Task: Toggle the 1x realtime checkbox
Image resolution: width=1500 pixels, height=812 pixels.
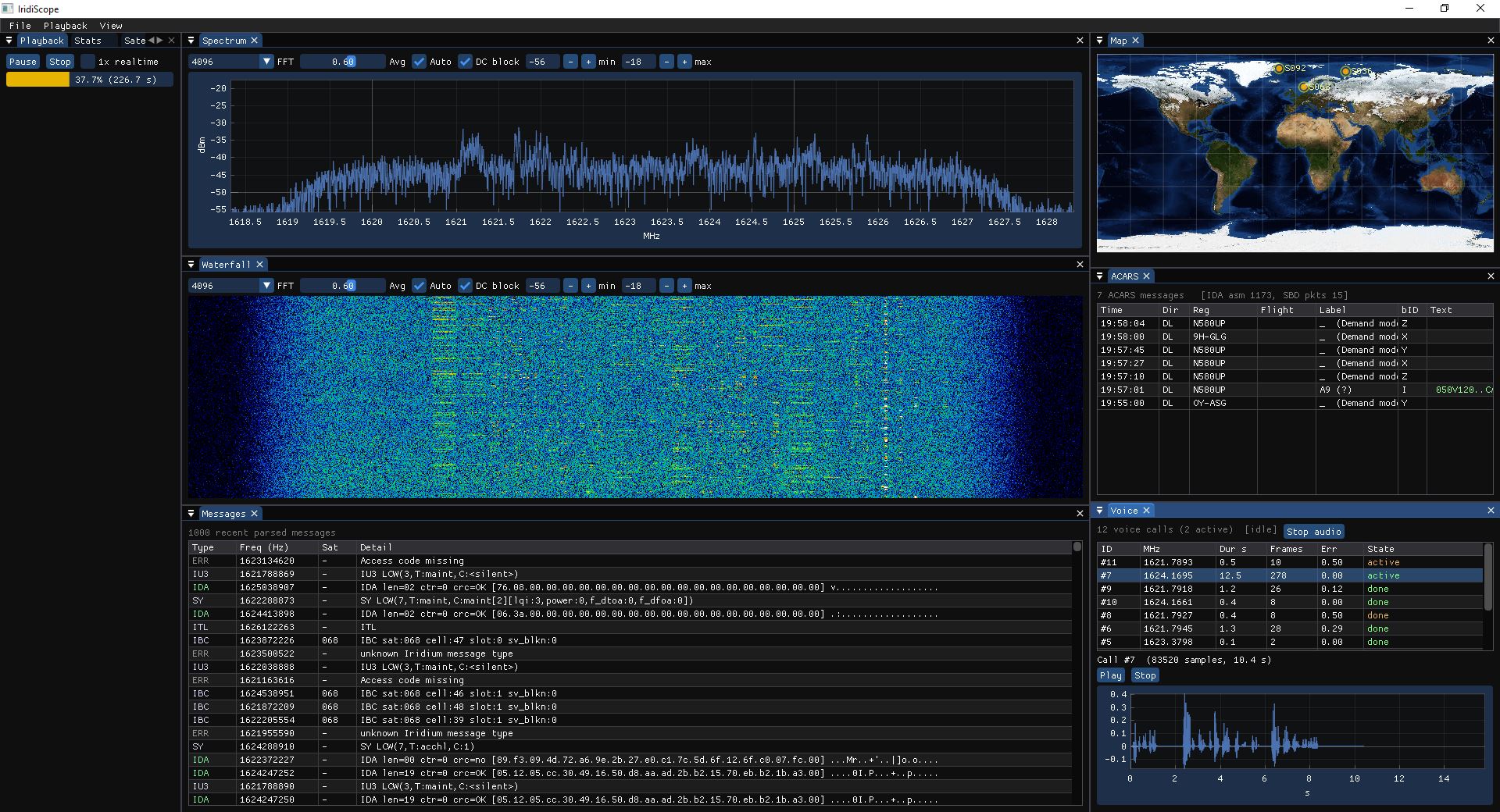Action: point(88,62)
